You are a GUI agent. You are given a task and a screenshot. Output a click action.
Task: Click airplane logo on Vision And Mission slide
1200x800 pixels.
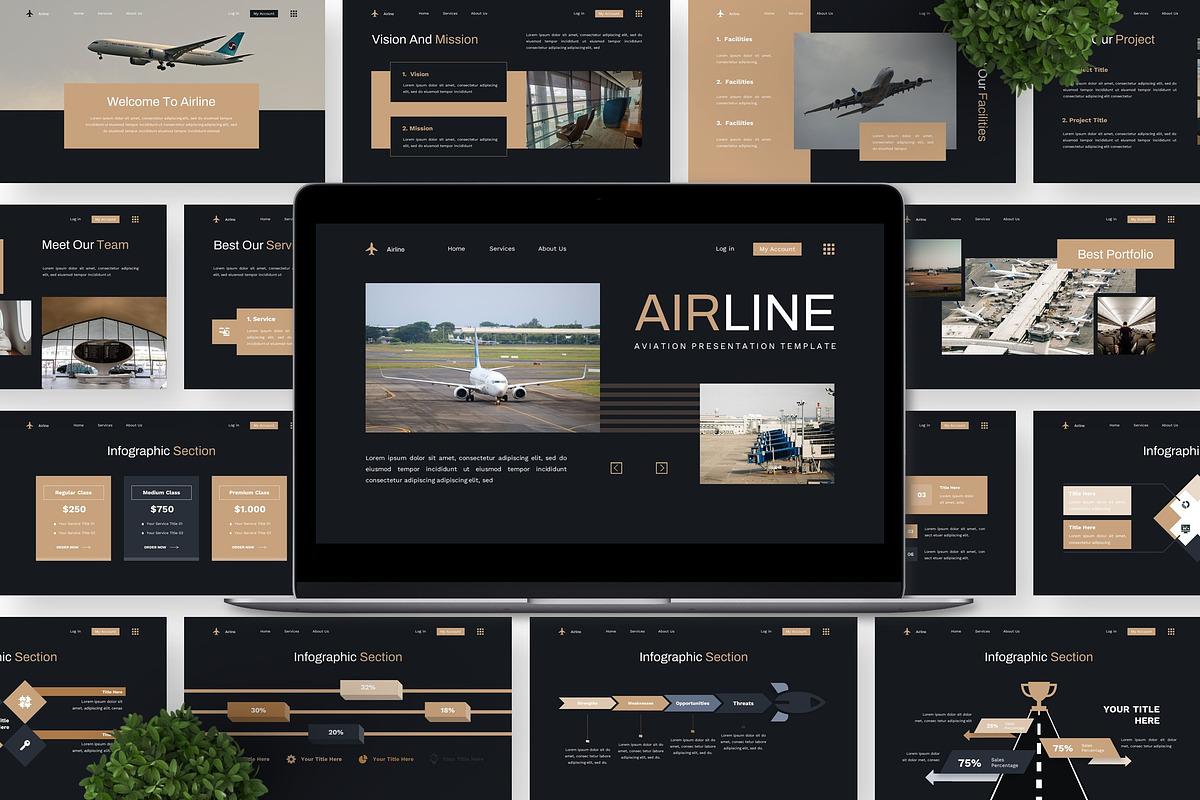[375, 14]
